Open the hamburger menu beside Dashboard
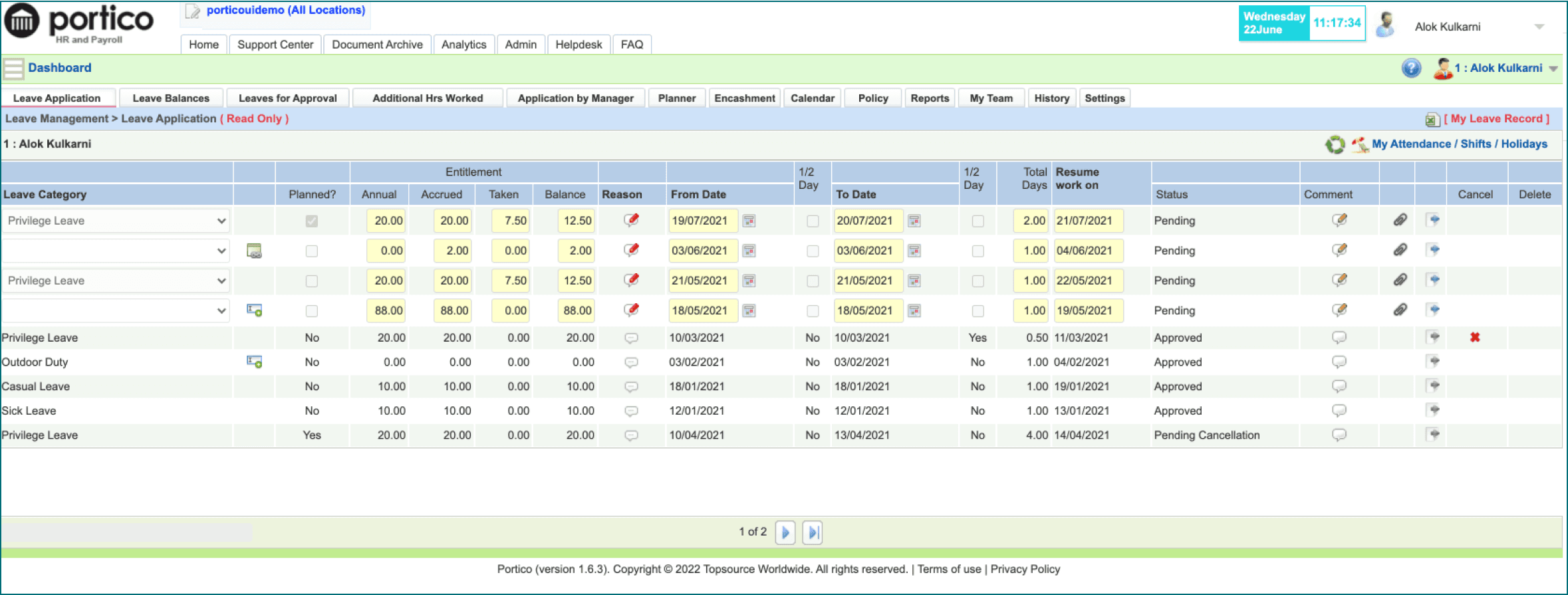This screenshot has height=595, width=1568. [13, 68]
